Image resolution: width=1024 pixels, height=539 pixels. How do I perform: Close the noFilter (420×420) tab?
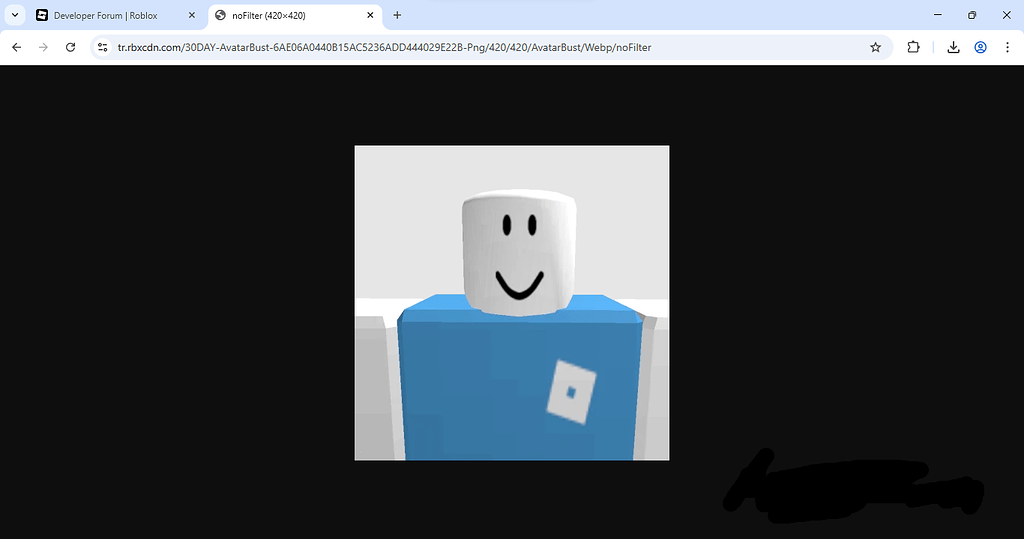pos(370,15)
